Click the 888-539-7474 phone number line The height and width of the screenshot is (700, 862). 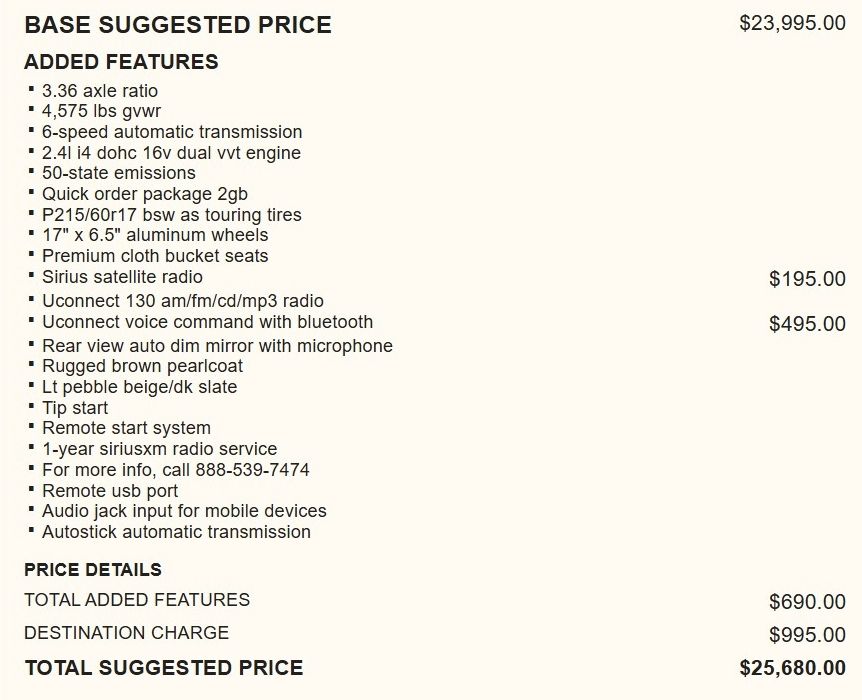[176, 470]
